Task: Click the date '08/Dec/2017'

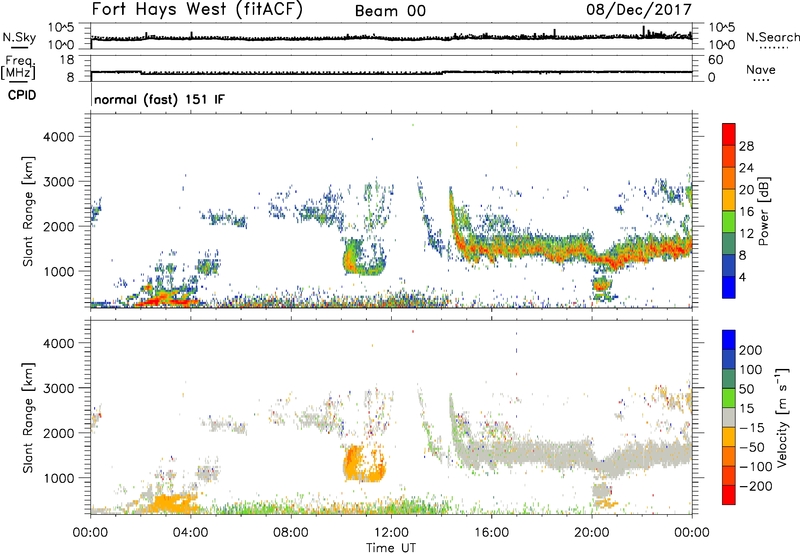Action: coord(638,9)
